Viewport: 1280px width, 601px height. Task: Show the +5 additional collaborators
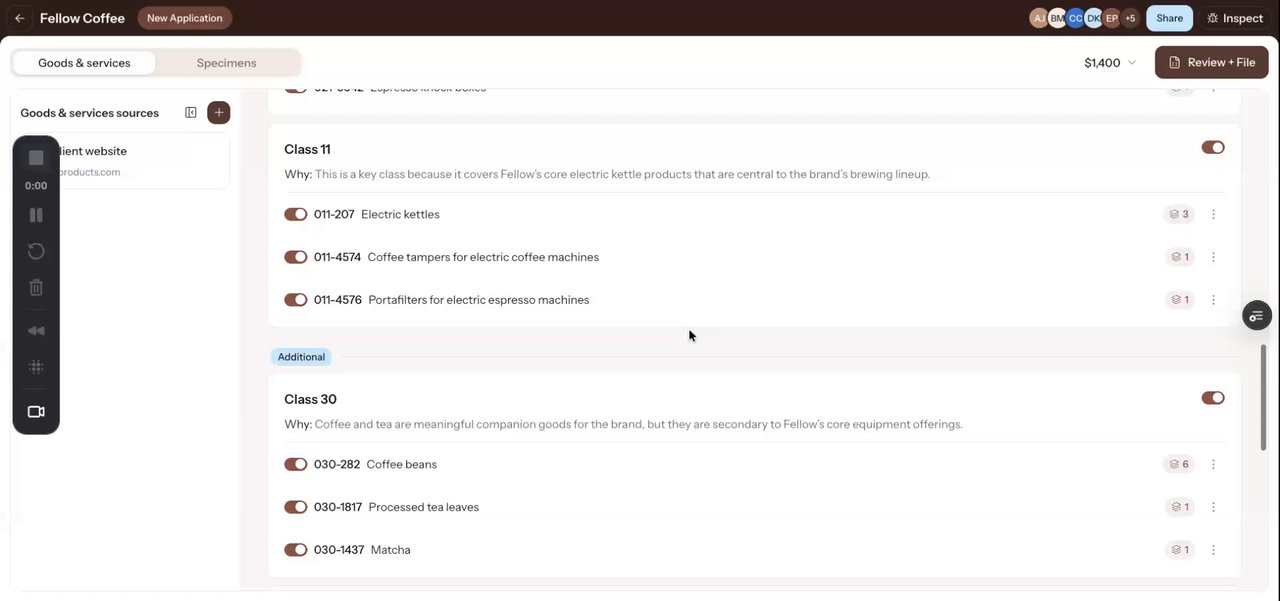point(1129,18)
